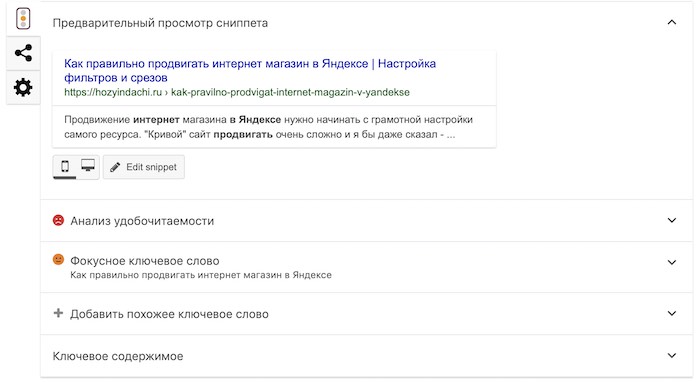
Task: Click the red sad face readability icon
Action: click(x=58, y=220)
